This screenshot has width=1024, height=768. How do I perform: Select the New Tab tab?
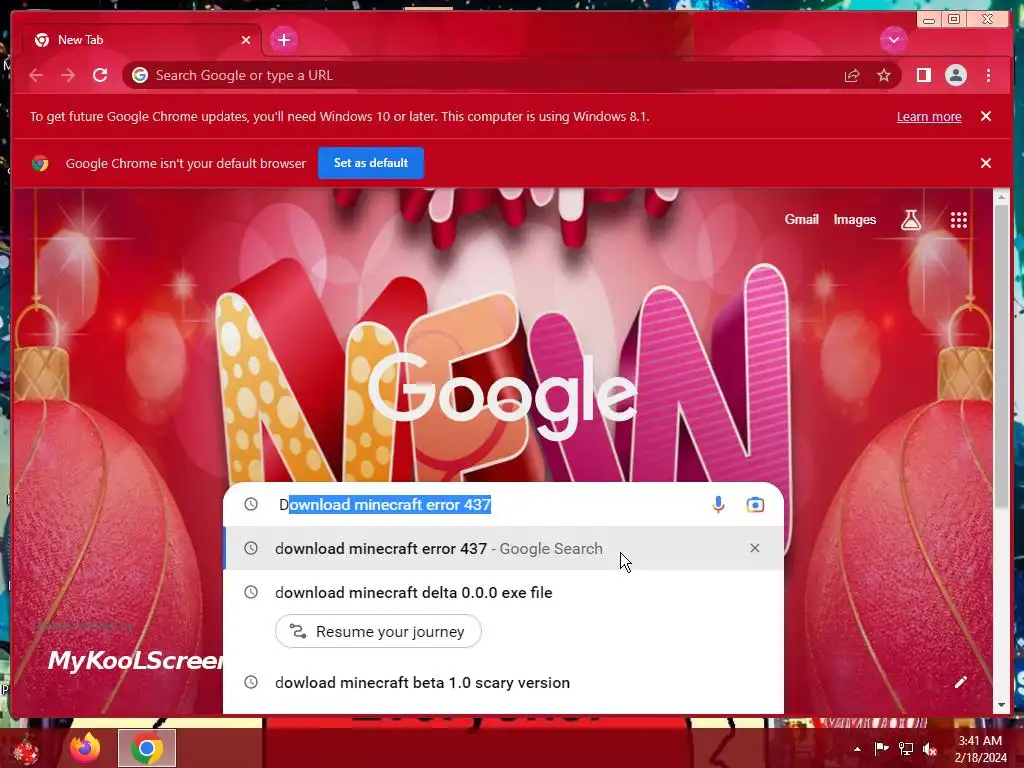pos(142,40)
